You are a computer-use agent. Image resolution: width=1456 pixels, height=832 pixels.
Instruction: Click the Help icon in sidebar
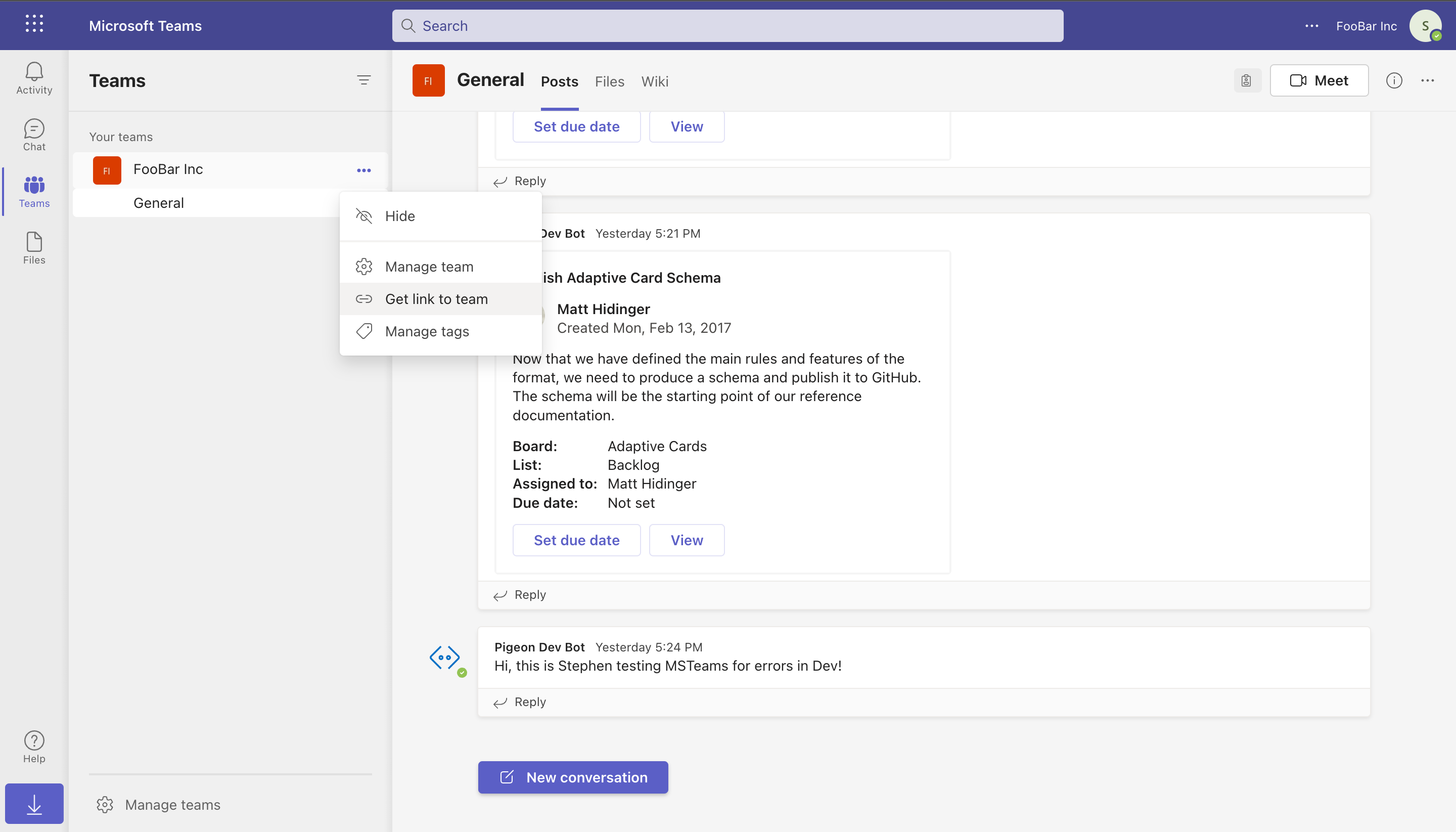click(34, 741)
